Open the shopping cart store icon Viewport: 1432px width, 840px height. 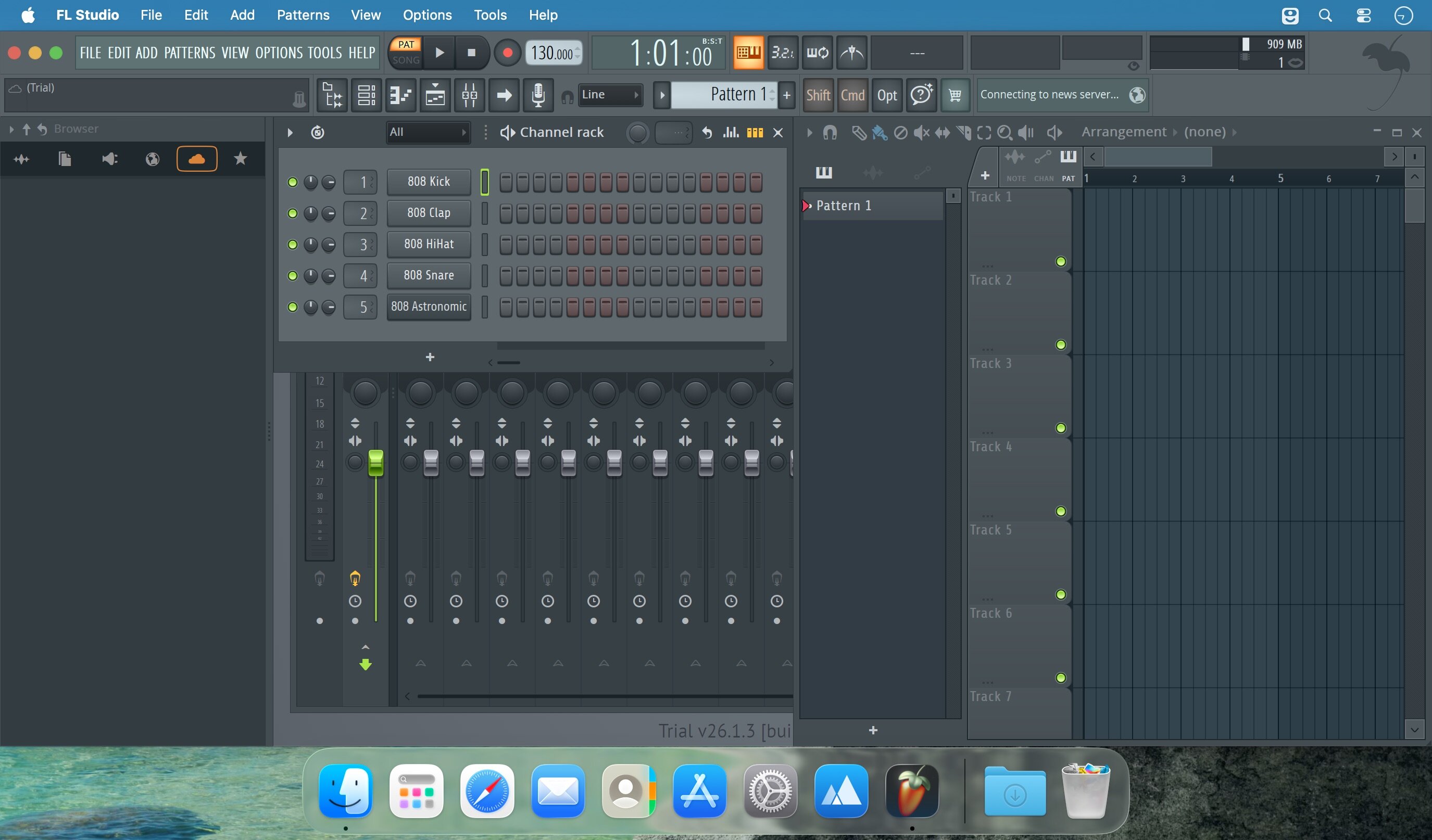pos(954,95)
